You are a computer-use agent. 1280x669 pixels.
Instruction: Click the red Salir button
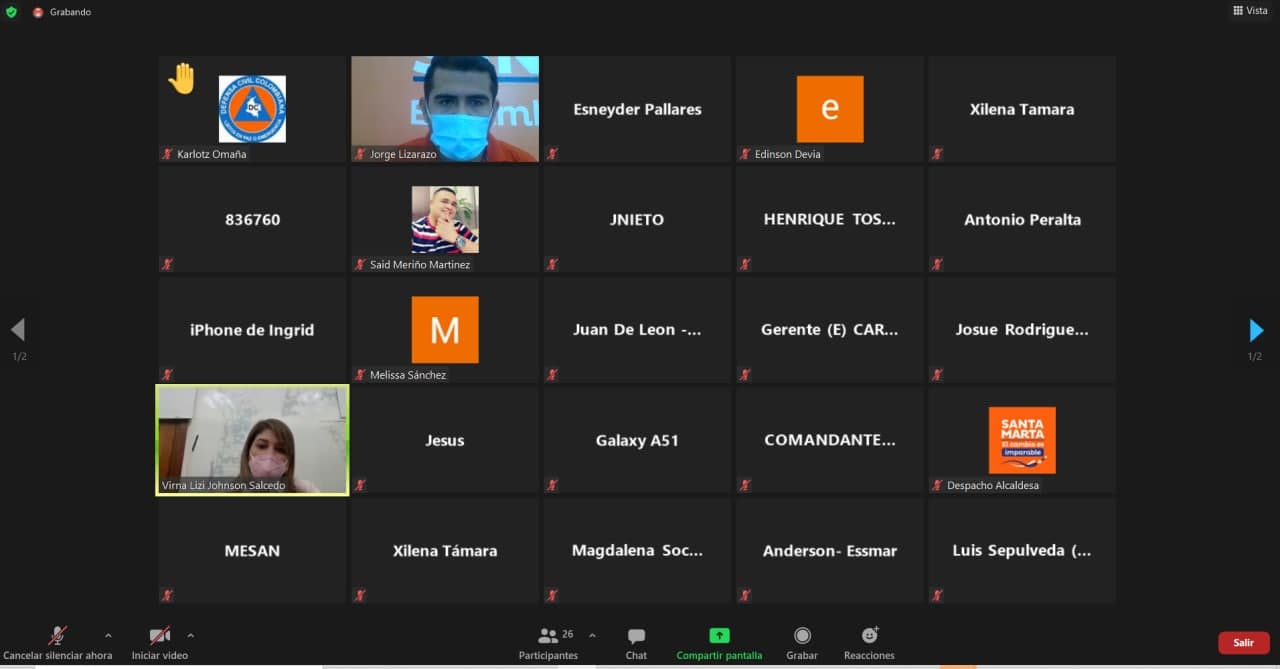(1243, 643)
